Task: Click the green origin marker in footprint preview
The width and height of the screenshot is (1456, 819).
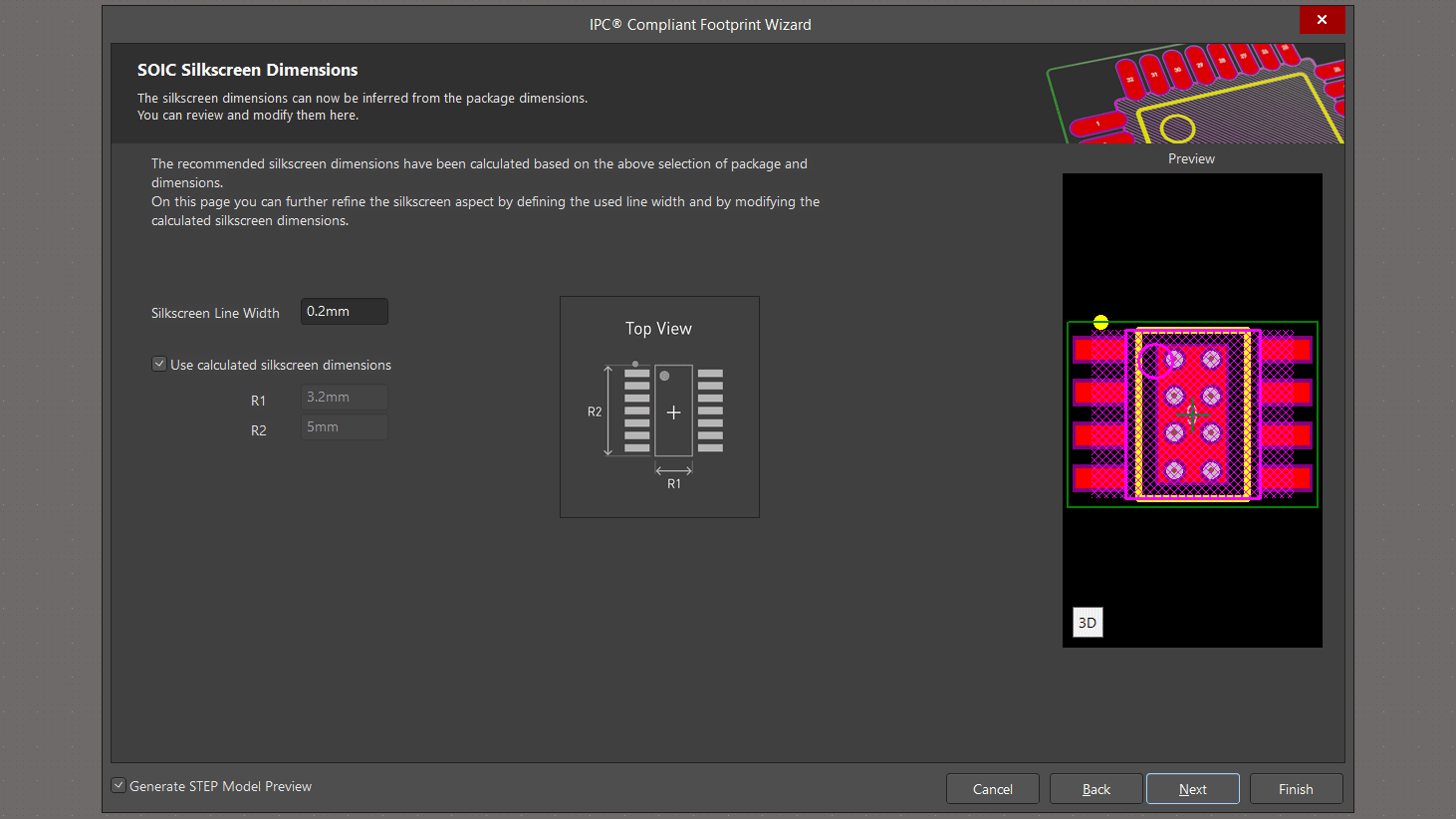Action: (1193, 413)
